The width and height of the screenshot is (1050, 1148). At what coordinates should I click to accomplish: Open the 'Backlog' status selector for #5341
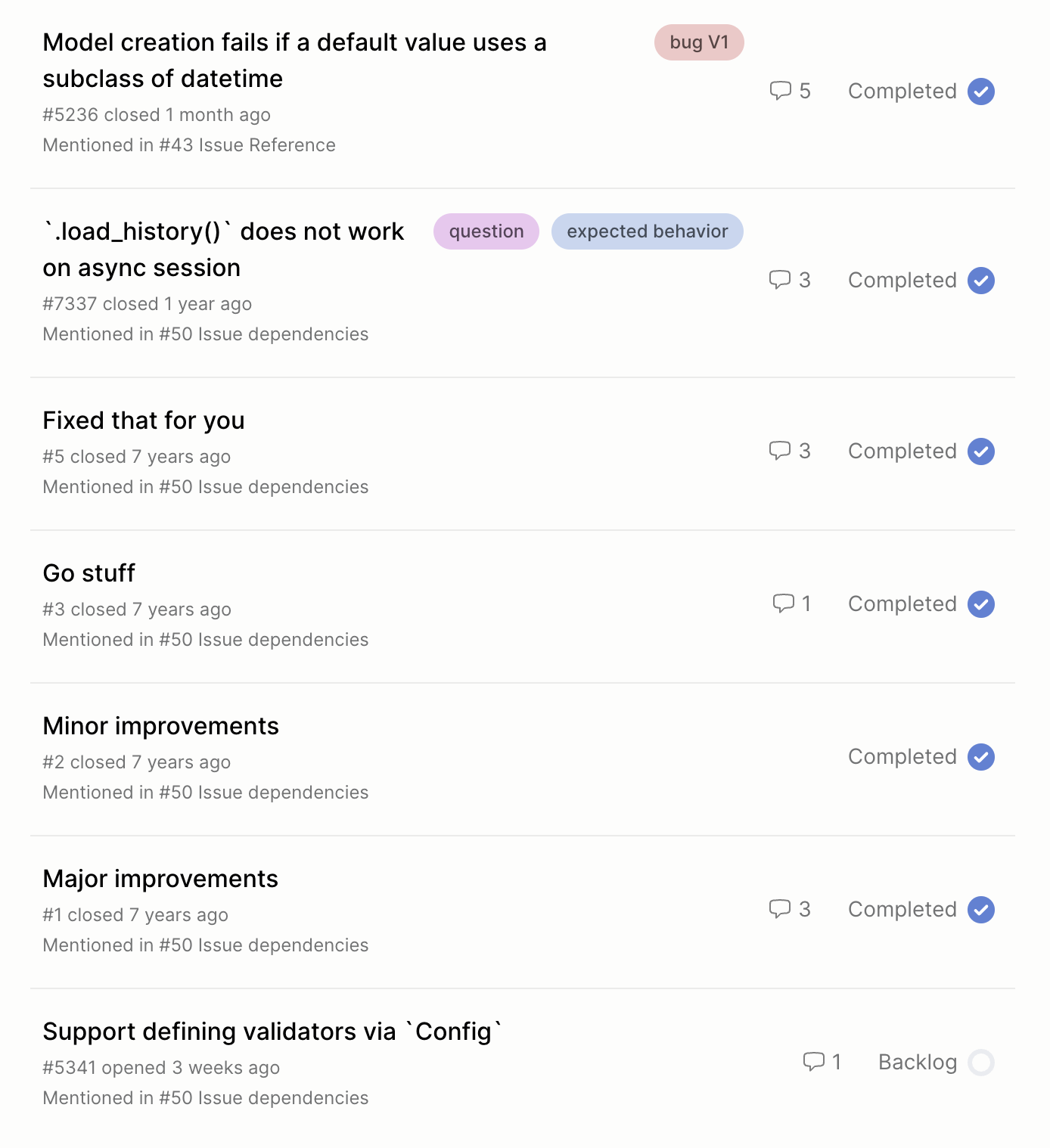pos(918,1062)
